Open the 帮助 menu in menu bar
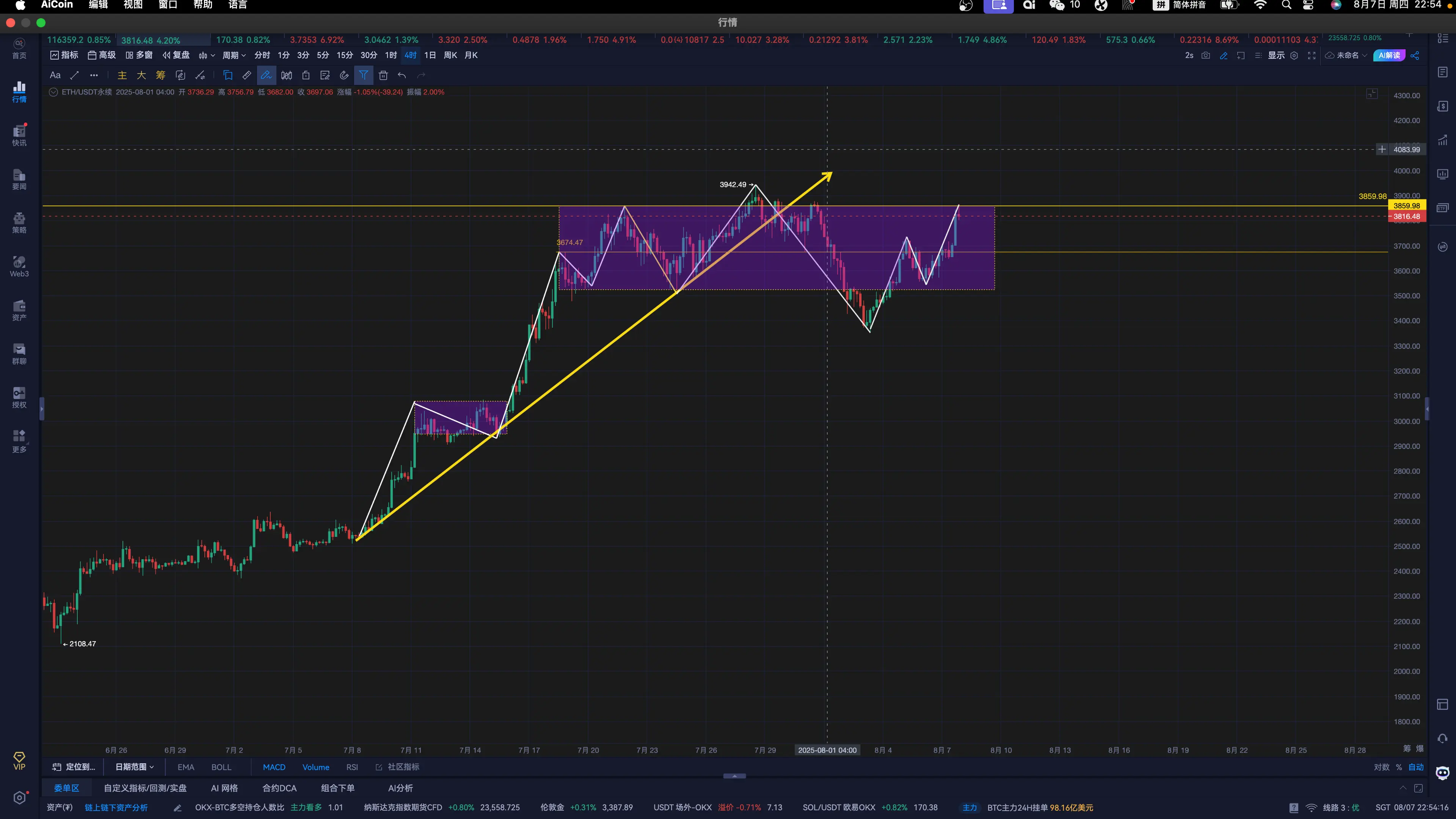The height and width of the screenshot is (819, 1456). click(202, 5)
